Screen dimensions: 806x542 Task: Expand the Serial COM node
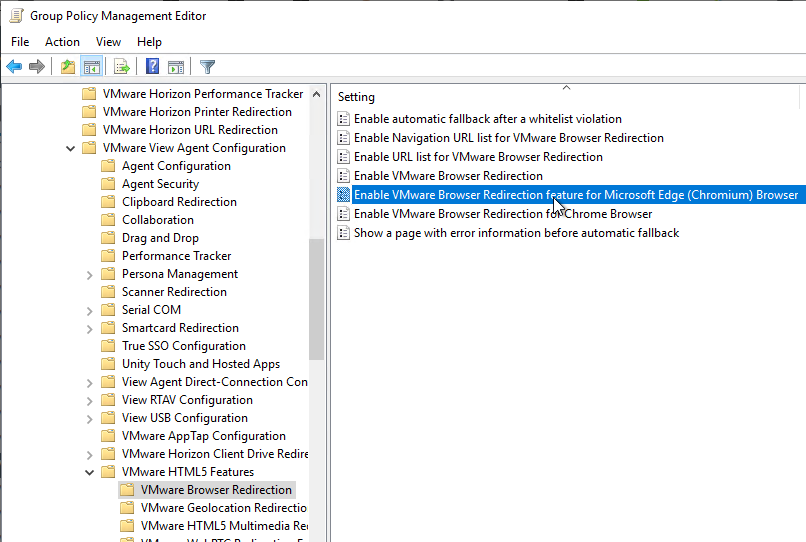[x=89, y=311]
